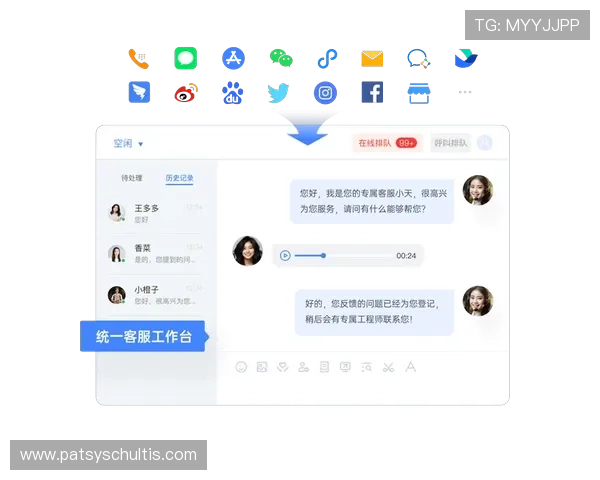Open the emoji picker in chat toolbar

pyautogui.click(x=241, y=367)
